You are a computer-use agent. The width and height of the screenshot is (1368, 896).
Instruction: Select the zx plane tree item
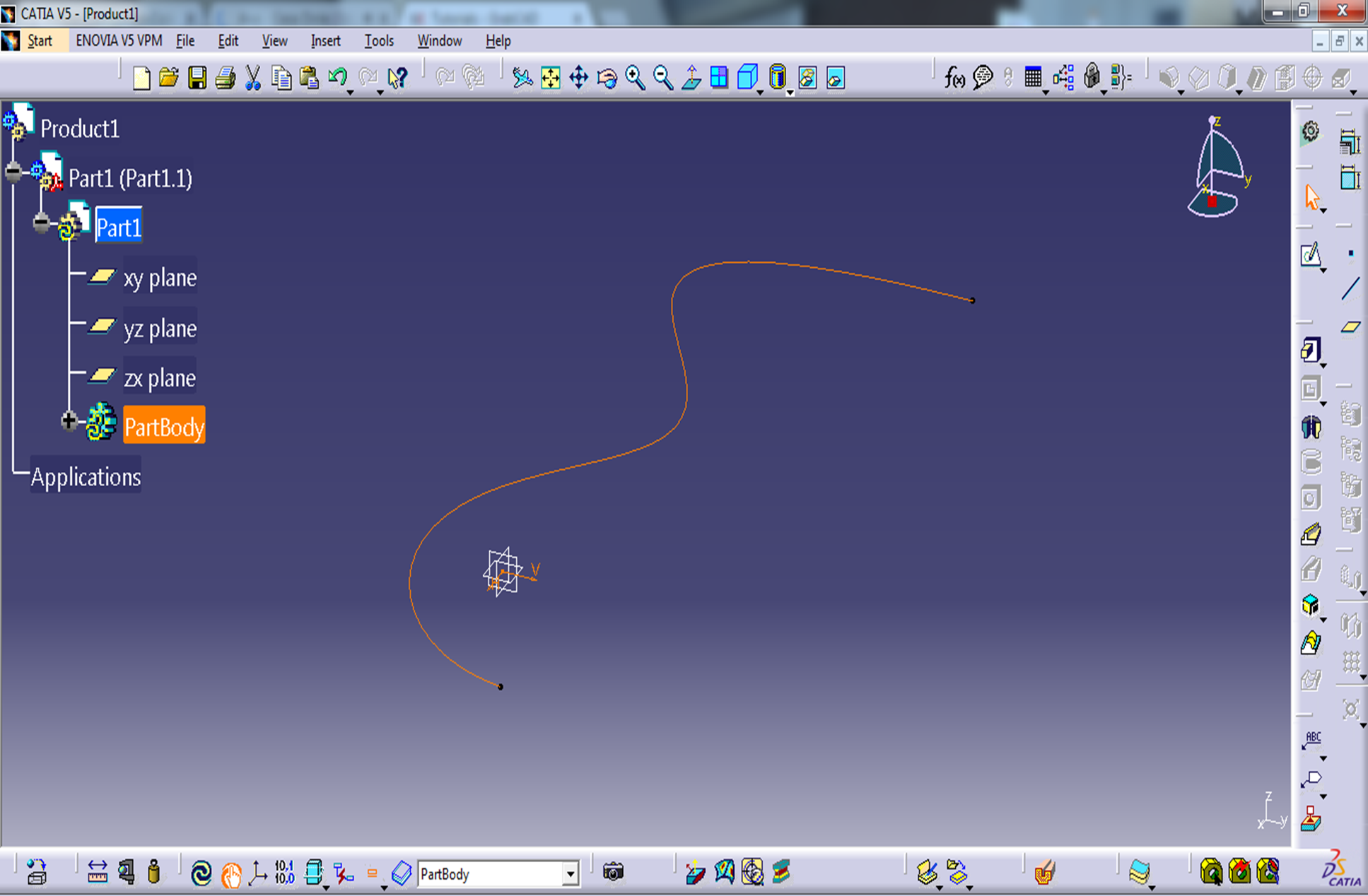(x=160, y=379)
